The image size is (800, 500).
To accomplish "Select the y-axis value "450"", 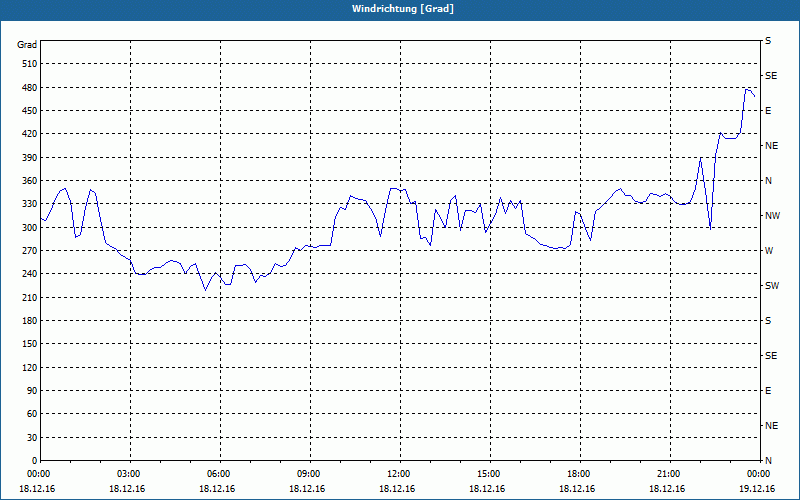I will click(x=30, y=111).
